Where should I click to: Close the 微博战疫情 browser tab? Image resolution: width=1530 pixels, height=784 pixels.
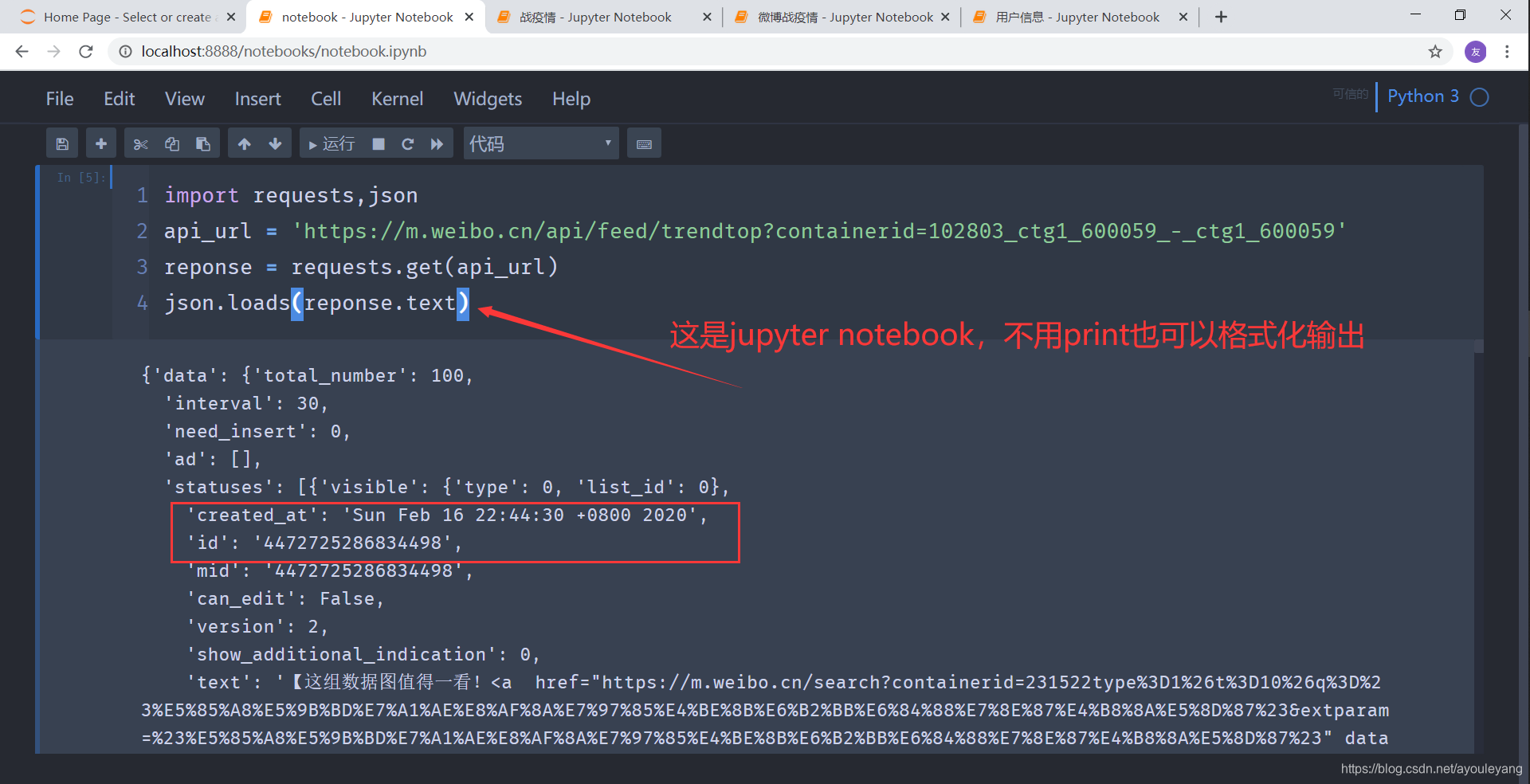(x=945, y=17)
